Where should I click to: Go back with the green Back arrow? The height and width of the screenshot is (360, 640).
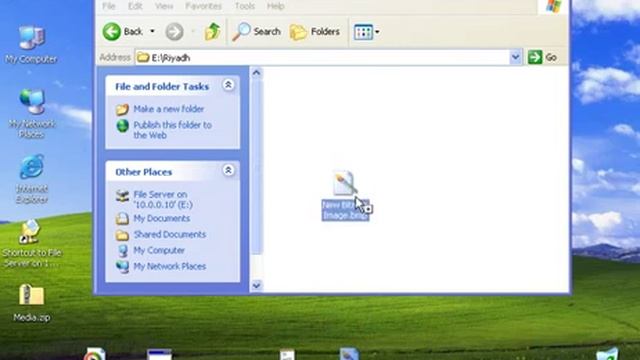coord(122,31)
